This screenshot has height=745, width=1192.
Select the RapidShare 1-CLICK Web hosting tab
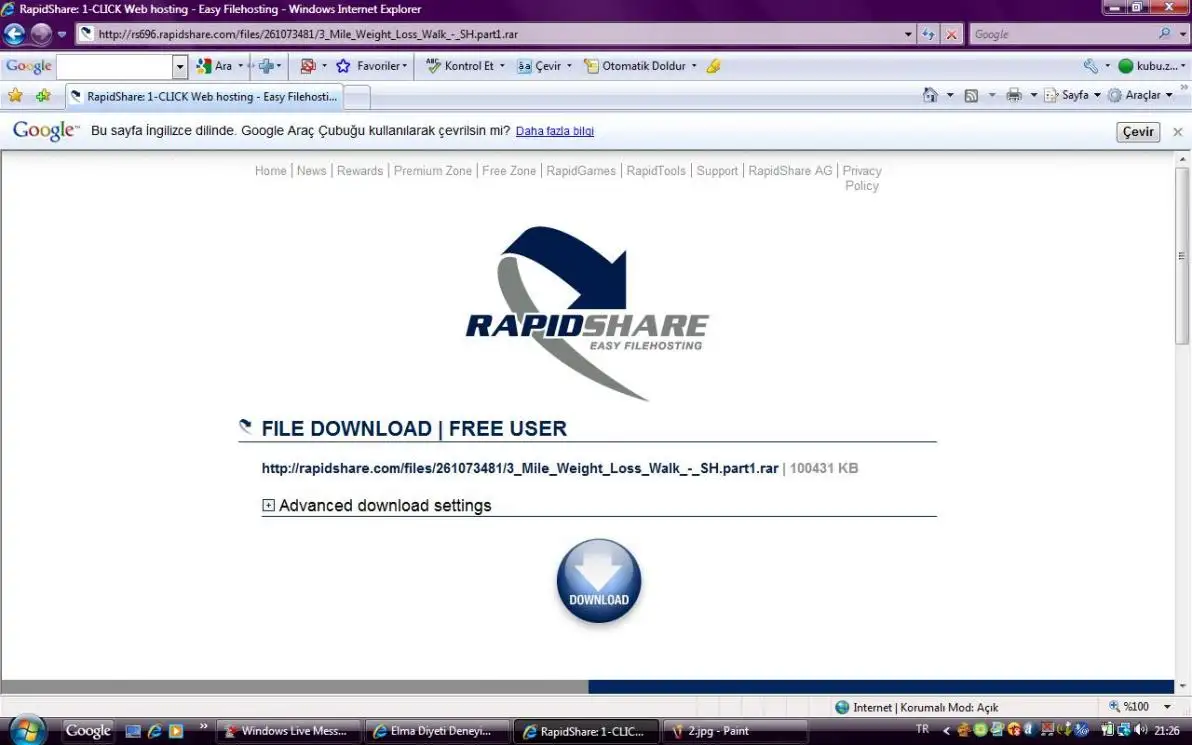pos(204,97)
